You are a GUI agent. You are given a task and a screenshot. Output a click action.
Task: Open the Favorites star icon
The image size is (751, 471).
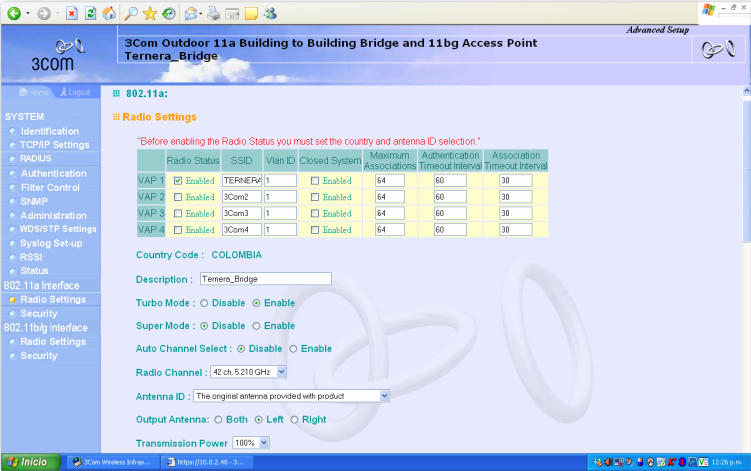[150, 12]
